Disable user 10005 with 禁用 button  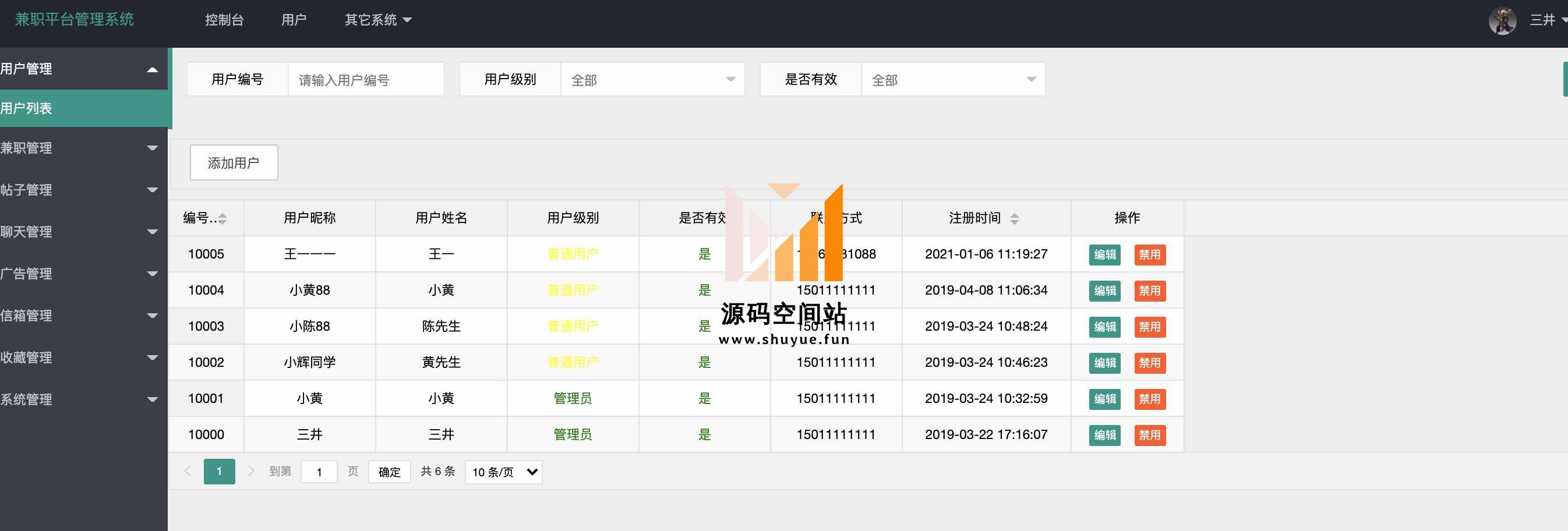1150,255
